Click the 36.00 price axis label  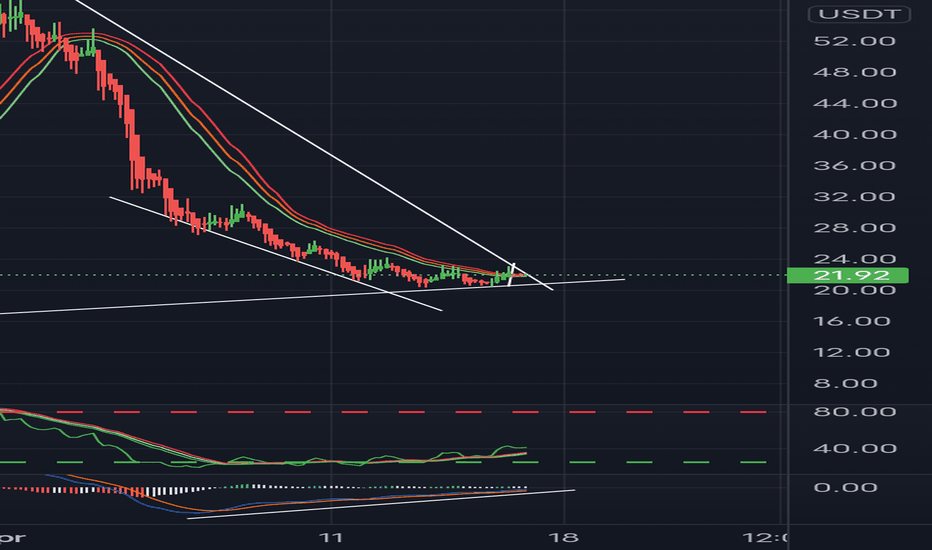[x=854, y=165]
